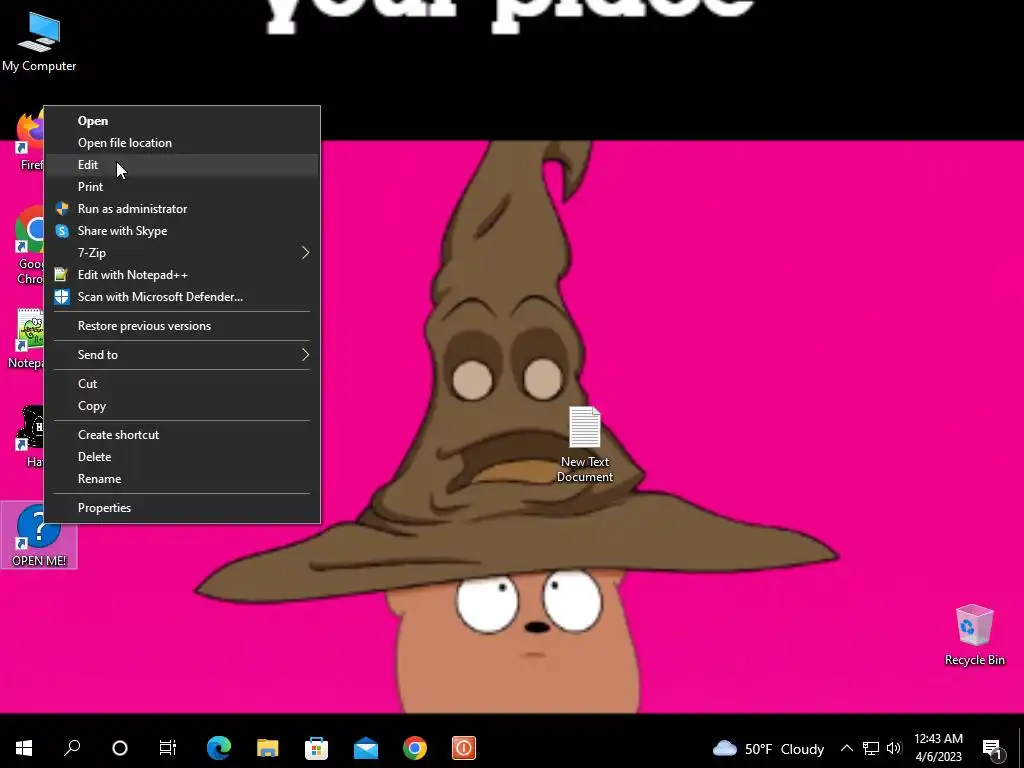1024x768 pixels.
Task: Open the Recycle Bin icon
Action: 974,635
